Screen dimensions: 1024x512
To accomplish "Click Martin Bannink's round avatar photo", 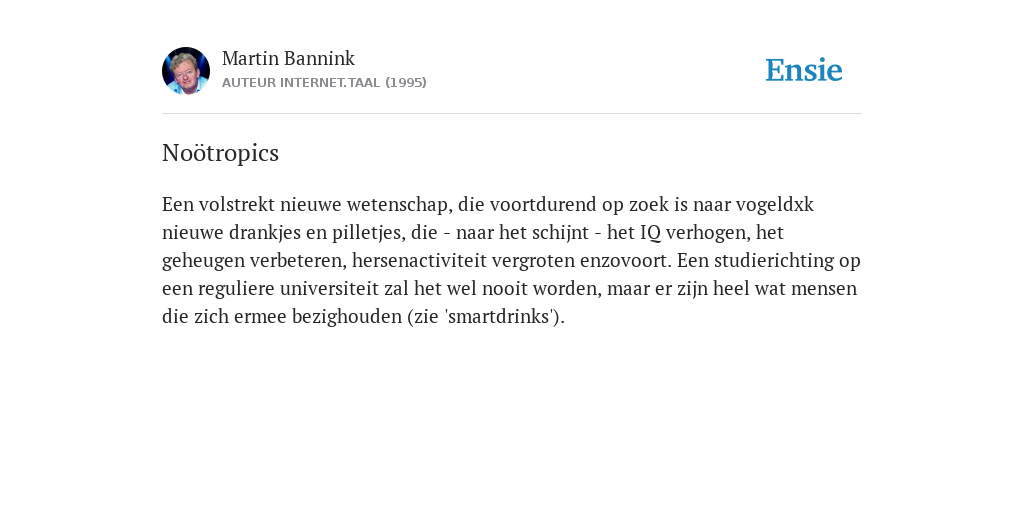I will click(x=186, y=71).
